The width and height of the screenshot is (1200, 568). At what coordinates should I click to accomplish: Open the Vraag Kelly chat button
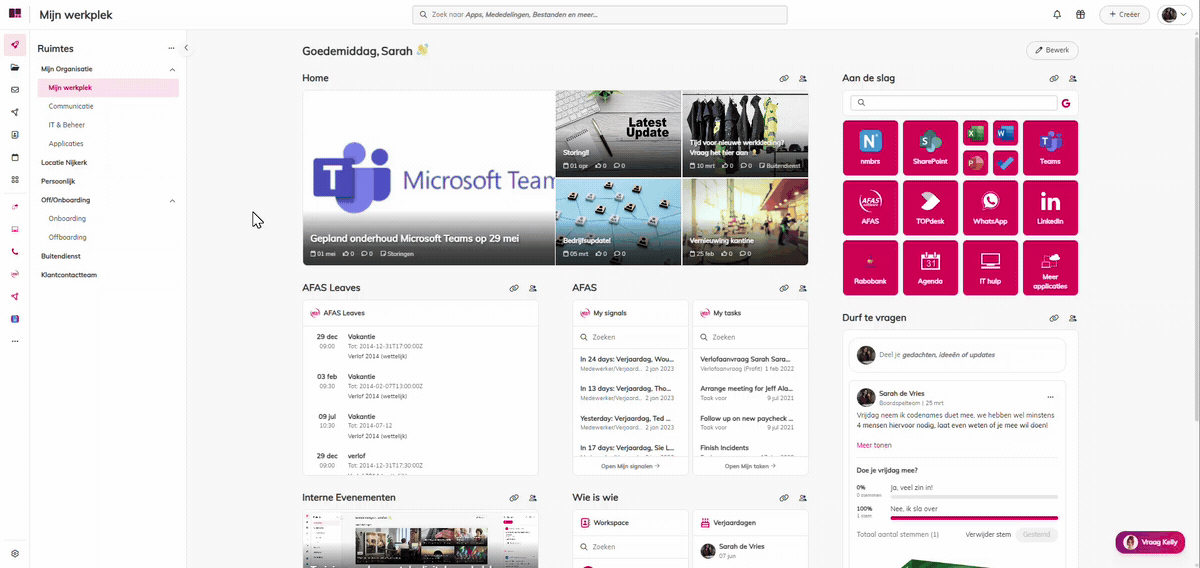pos(1150,541)
